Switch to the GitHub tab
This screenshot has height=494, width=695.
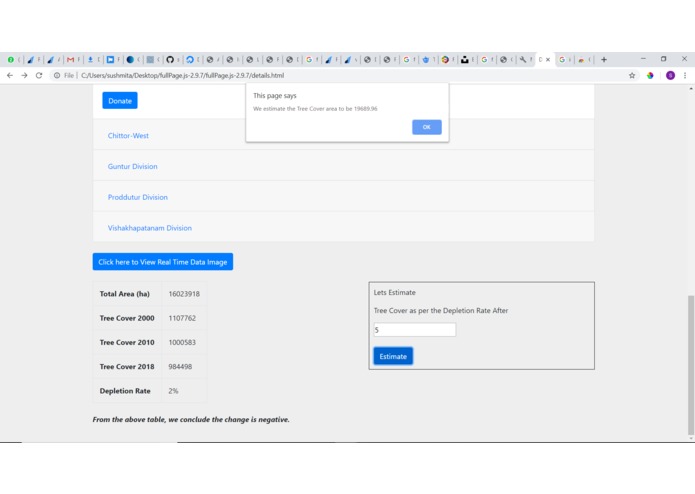[x=172, y=59]
